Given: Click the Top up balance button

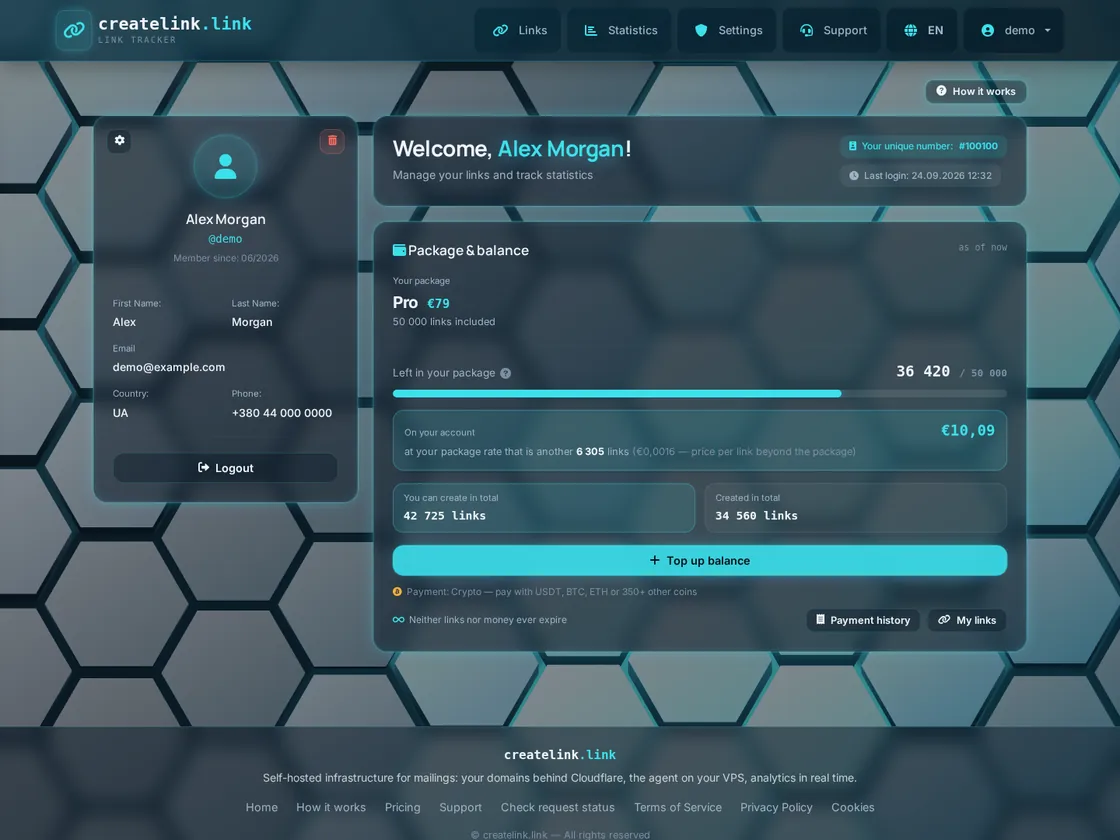Looking at the screenshot, I should pyautogui.click(x=699, y=561).
